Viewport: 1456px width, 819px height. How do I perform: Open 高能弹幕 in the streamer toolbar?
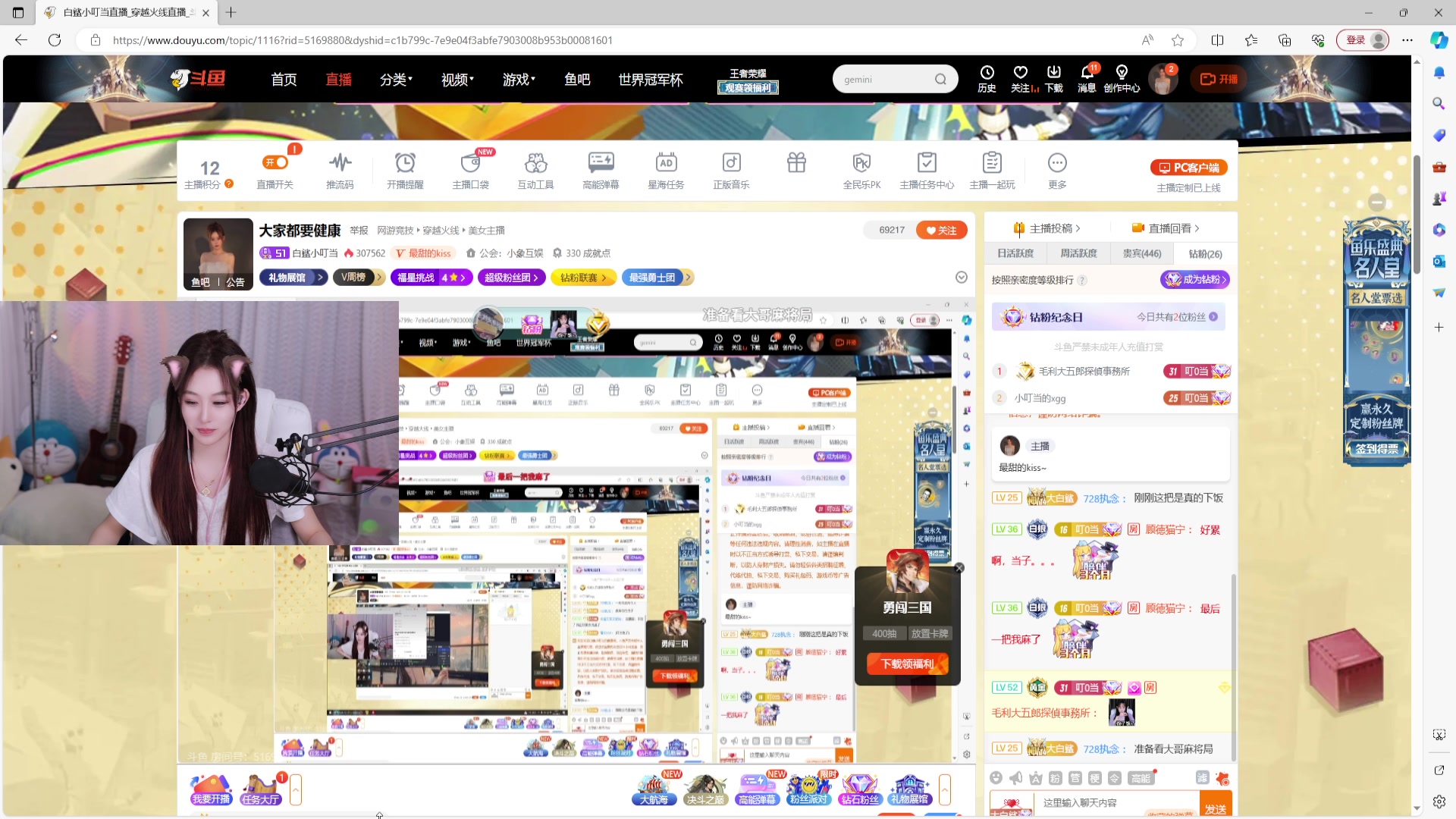coord(601,171)
